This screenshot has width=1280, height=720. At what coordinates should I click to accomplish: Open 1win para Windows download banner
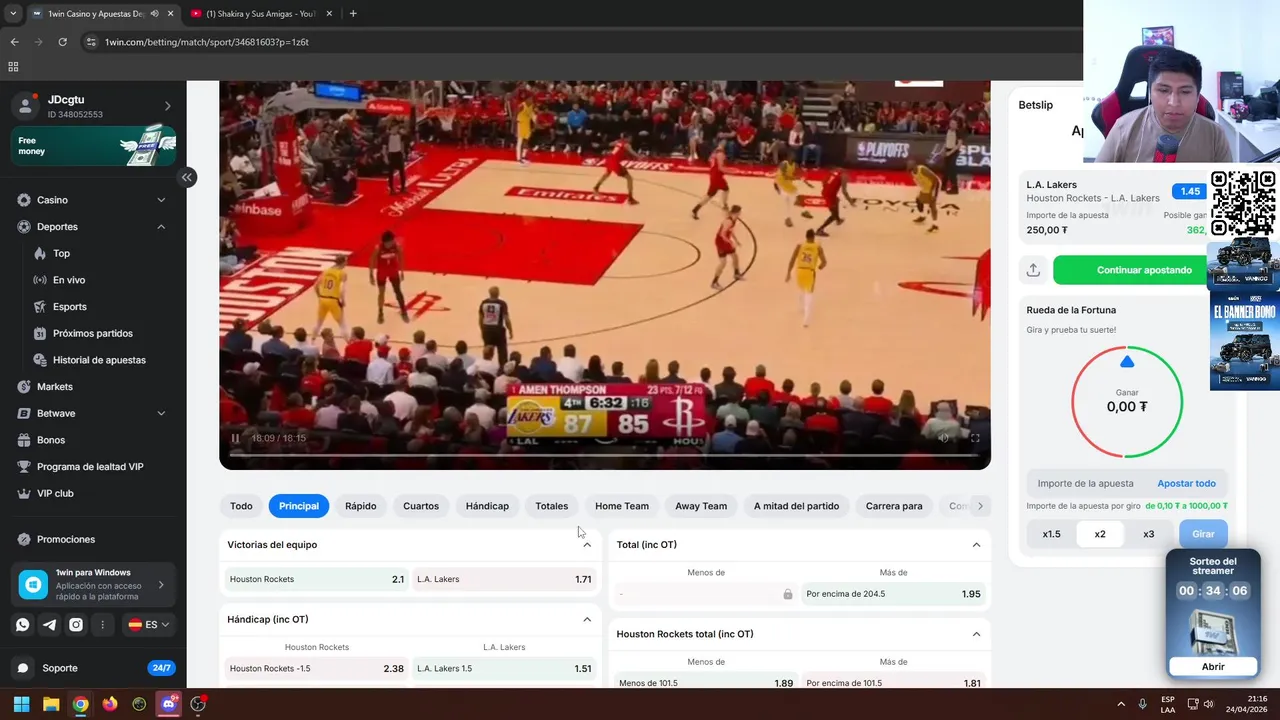[94, 584]
